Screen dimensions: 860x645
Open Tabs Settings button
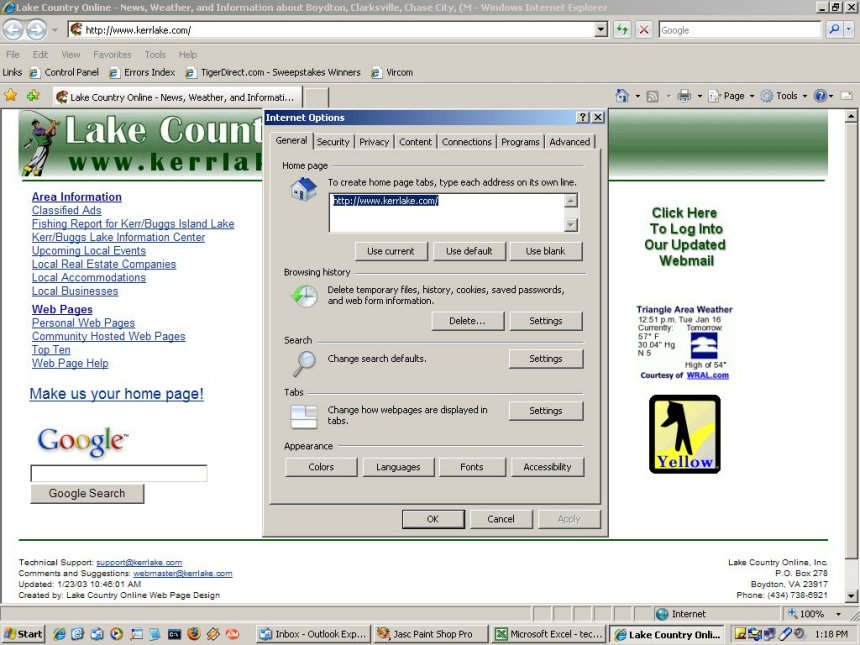coord(546,411)
